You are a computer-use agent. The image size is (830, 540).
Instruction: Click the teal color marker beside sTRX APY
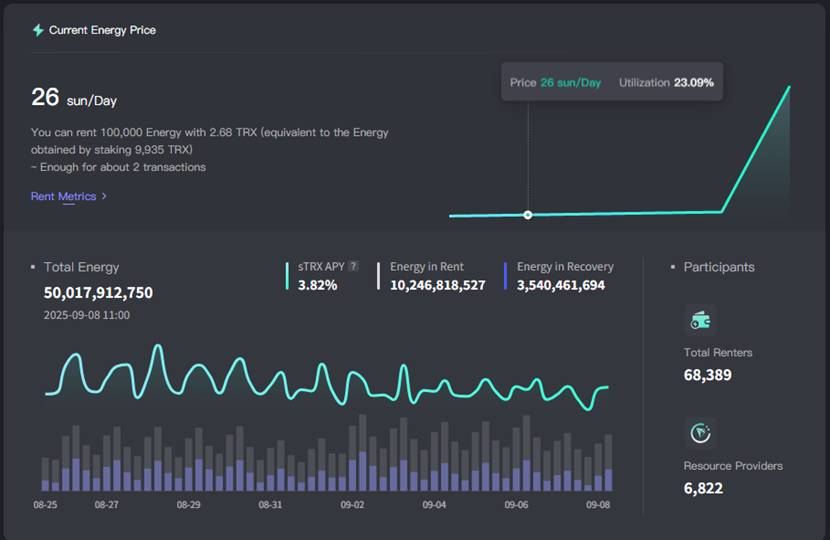coord(289,276)
